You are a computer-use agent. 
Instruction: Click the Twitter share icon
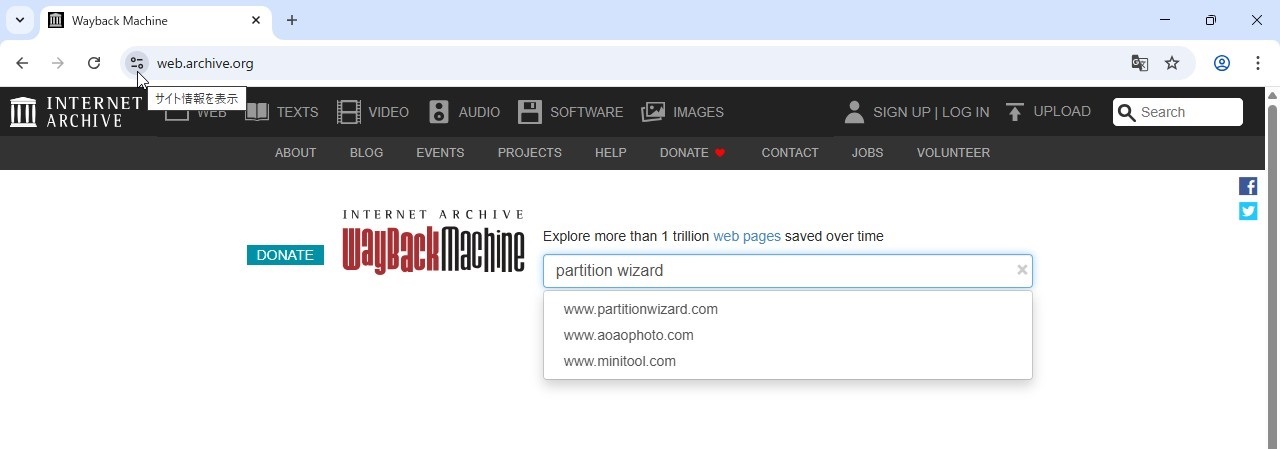(x=1248, y=211)
